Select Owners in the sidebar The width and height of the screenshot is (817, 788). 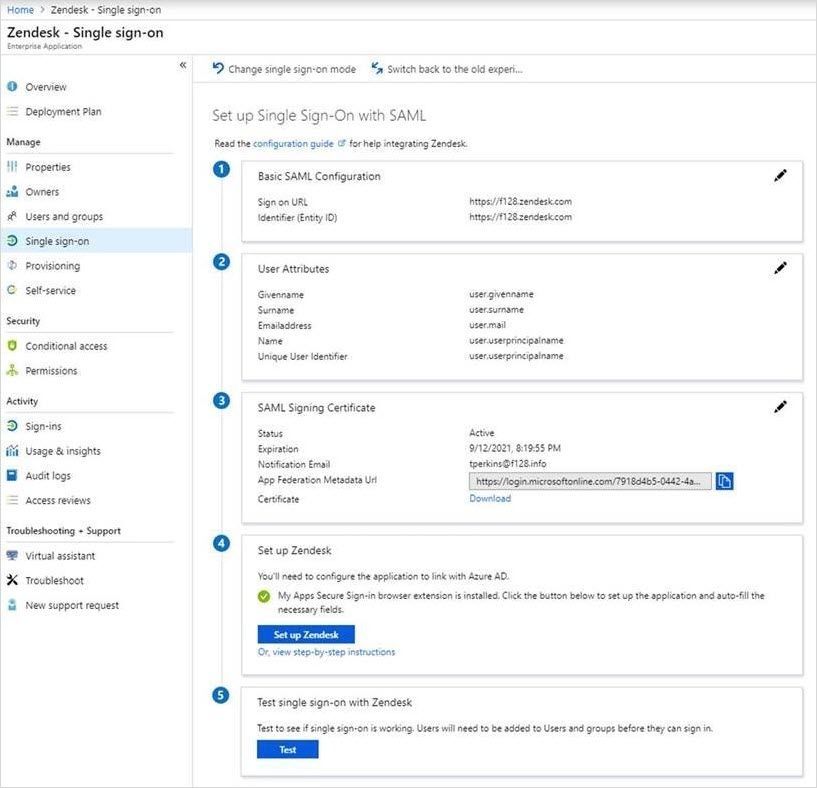click(x=42, y=192)
